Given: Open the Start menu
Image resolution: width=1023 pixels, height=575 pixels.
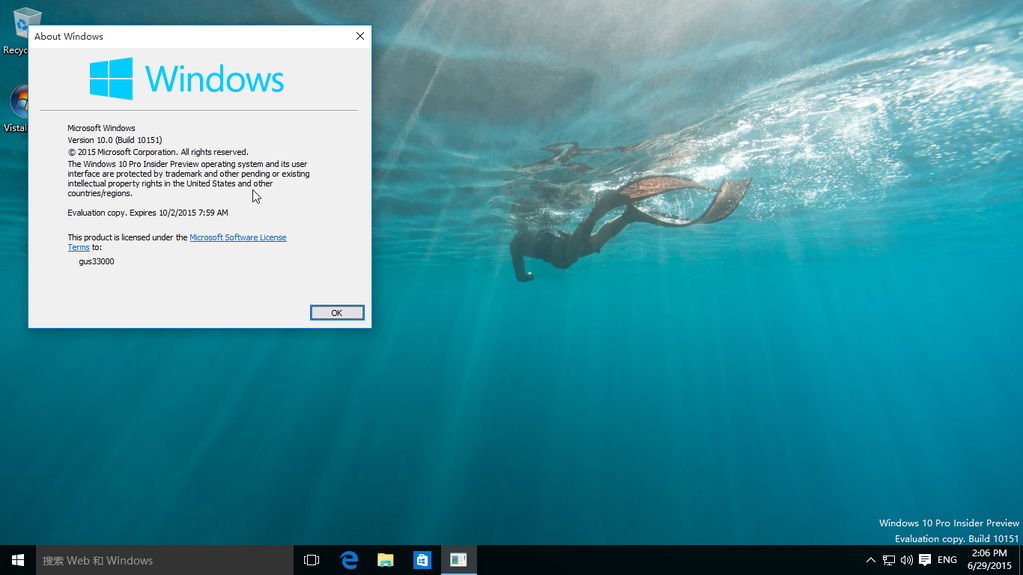Looking at the screenshot, I should (18, 560).
